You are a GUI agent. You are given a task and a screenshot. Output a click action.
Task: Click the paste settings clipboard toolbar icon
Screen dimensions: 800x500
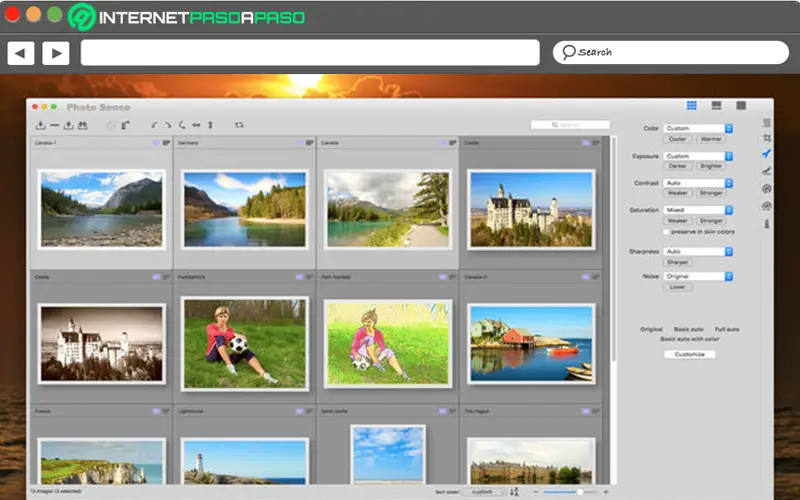pyautogui.click(x=125, y=125)
